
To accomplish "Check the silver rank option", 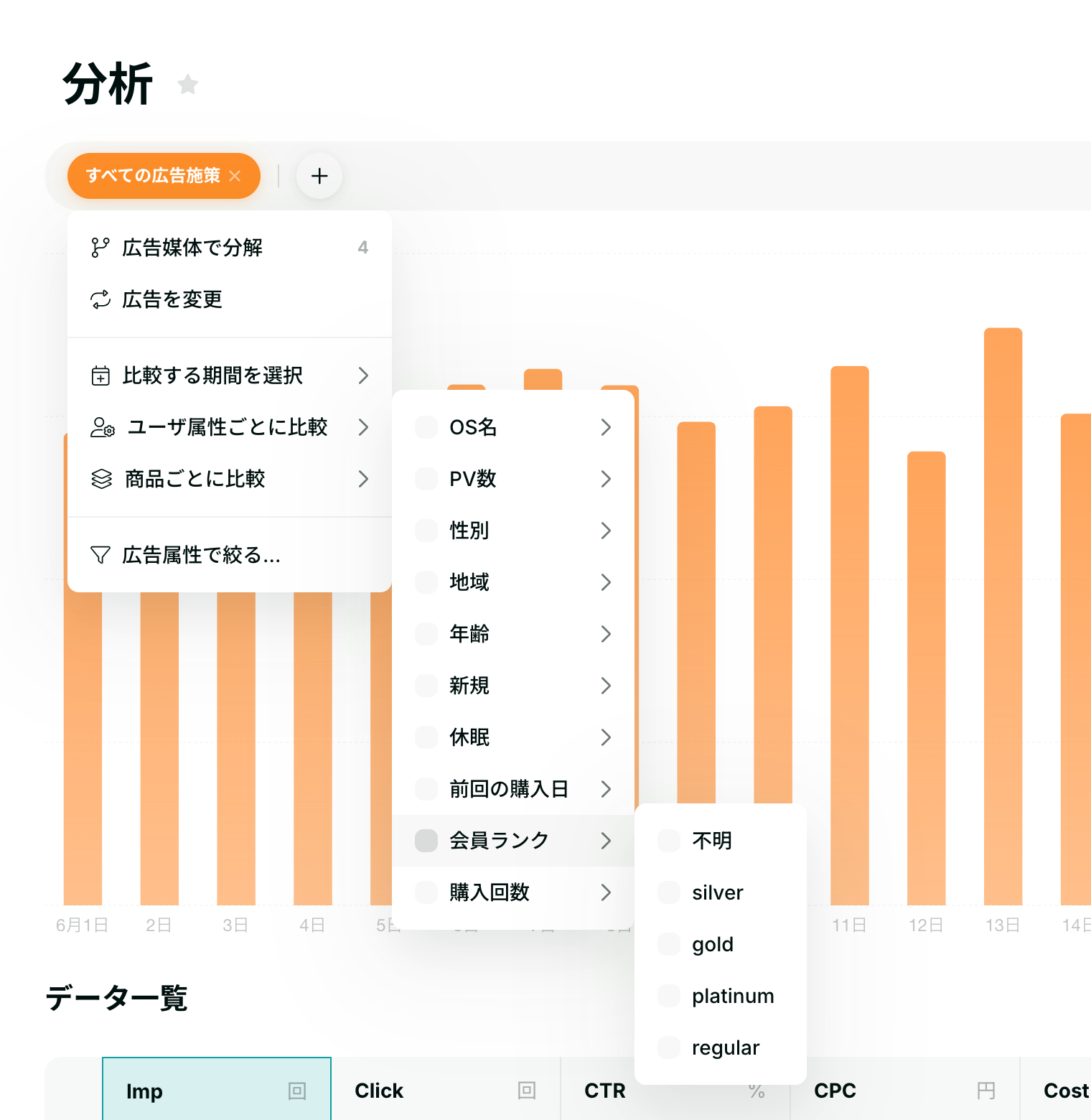I will [x=669, y=892].
